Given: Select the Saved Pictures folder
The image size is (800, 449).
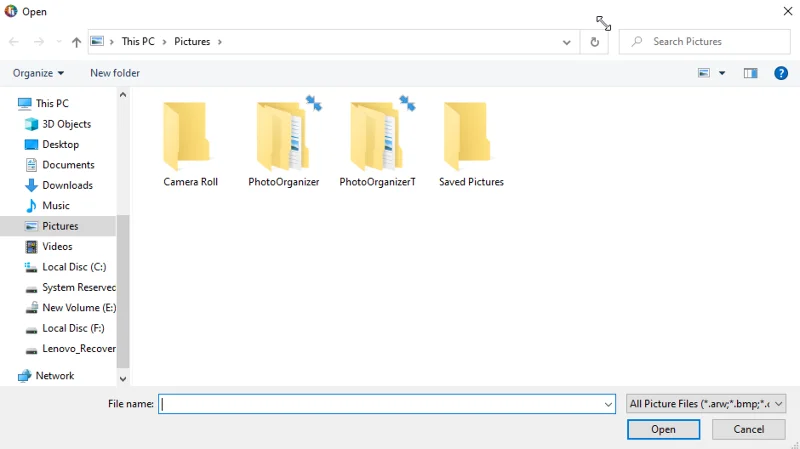Looking at the screenshot, I should click(x=471, y=144).
